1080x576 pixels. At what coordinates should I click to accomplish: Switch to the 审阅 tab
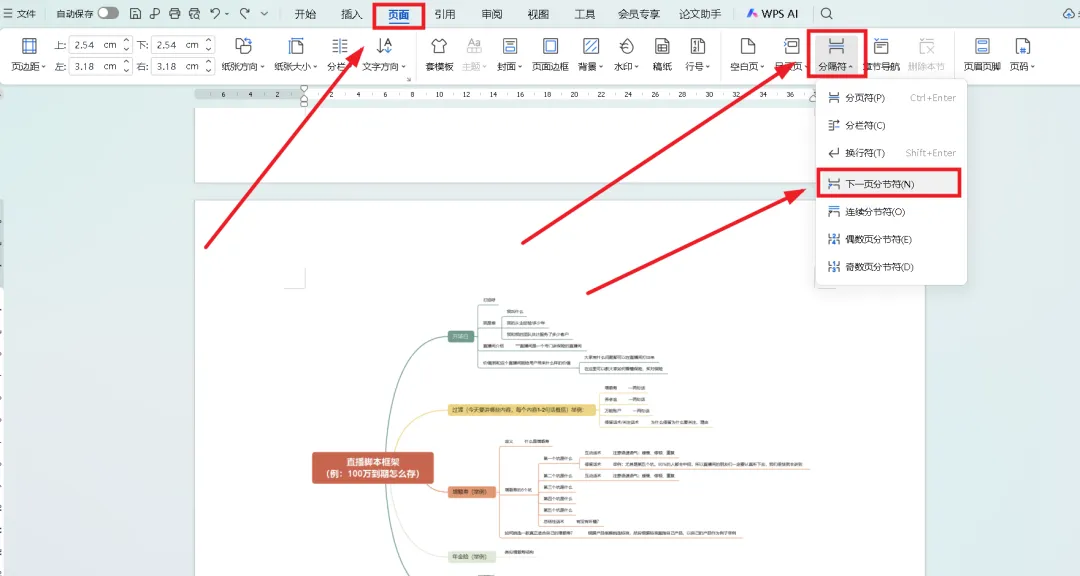click(x=492, y=14)
